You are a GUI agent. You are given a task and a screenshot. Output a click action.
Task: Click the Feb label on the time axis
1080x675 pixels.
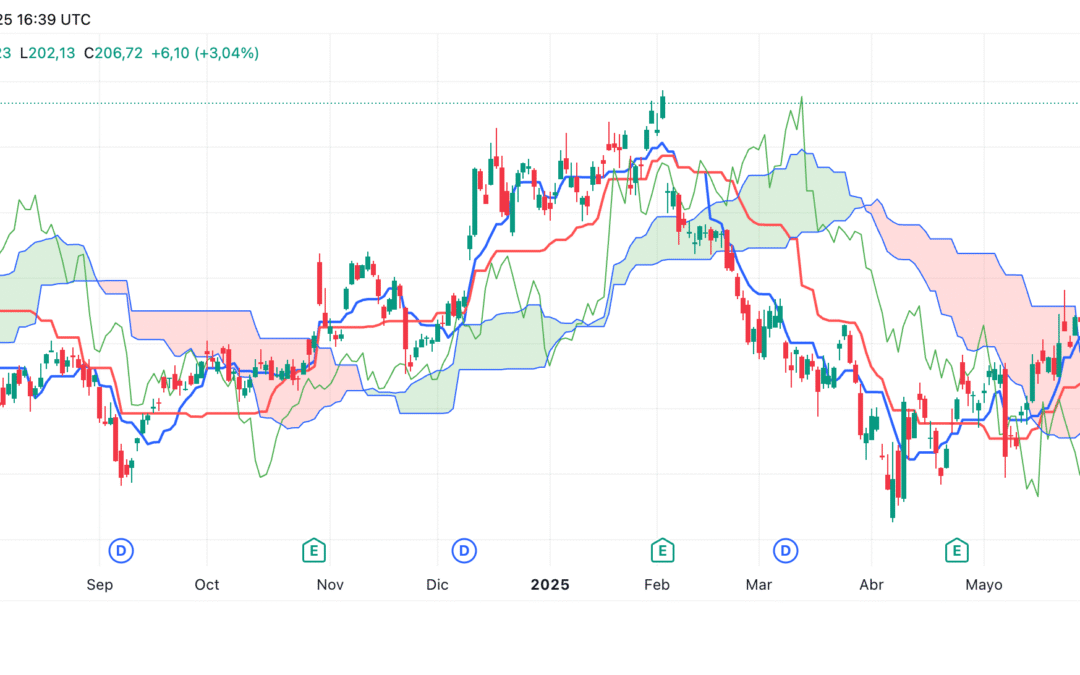(x=657, y=584)
